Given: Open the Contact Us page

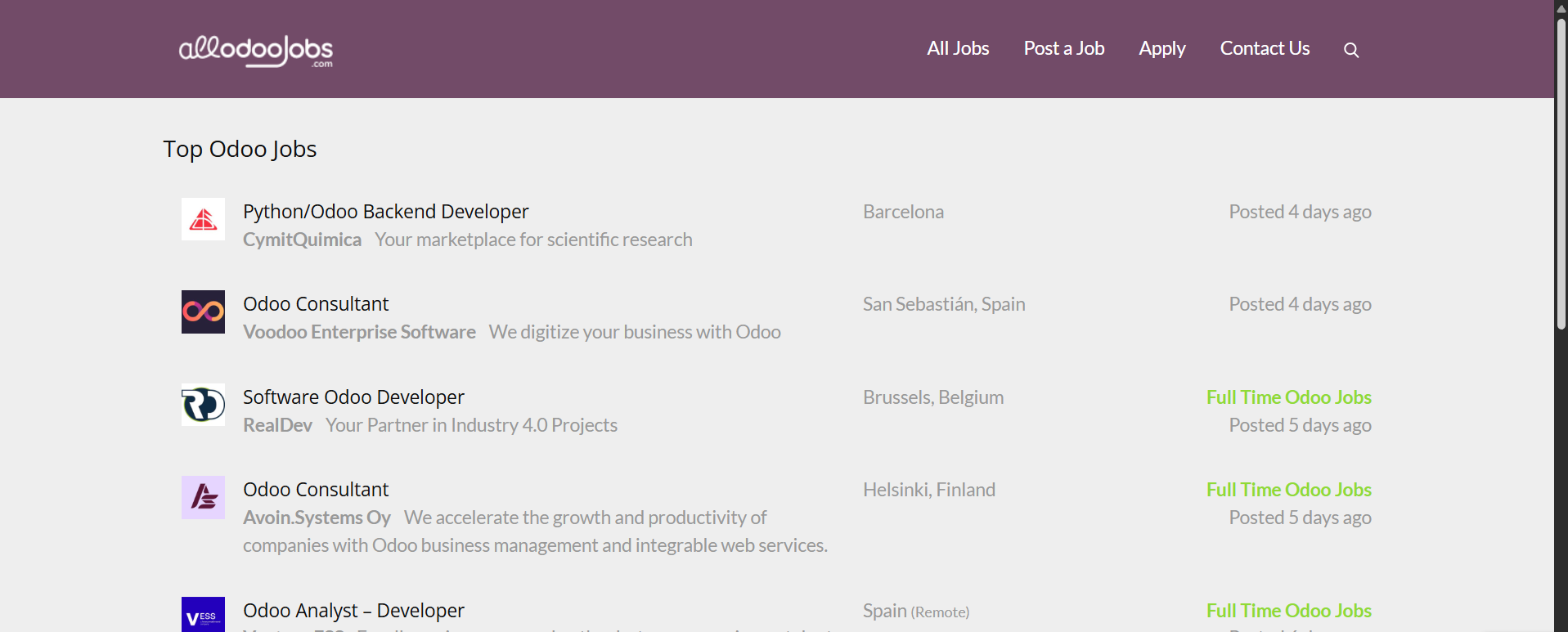Looking at the screenshot, I should coord(1265,48).
